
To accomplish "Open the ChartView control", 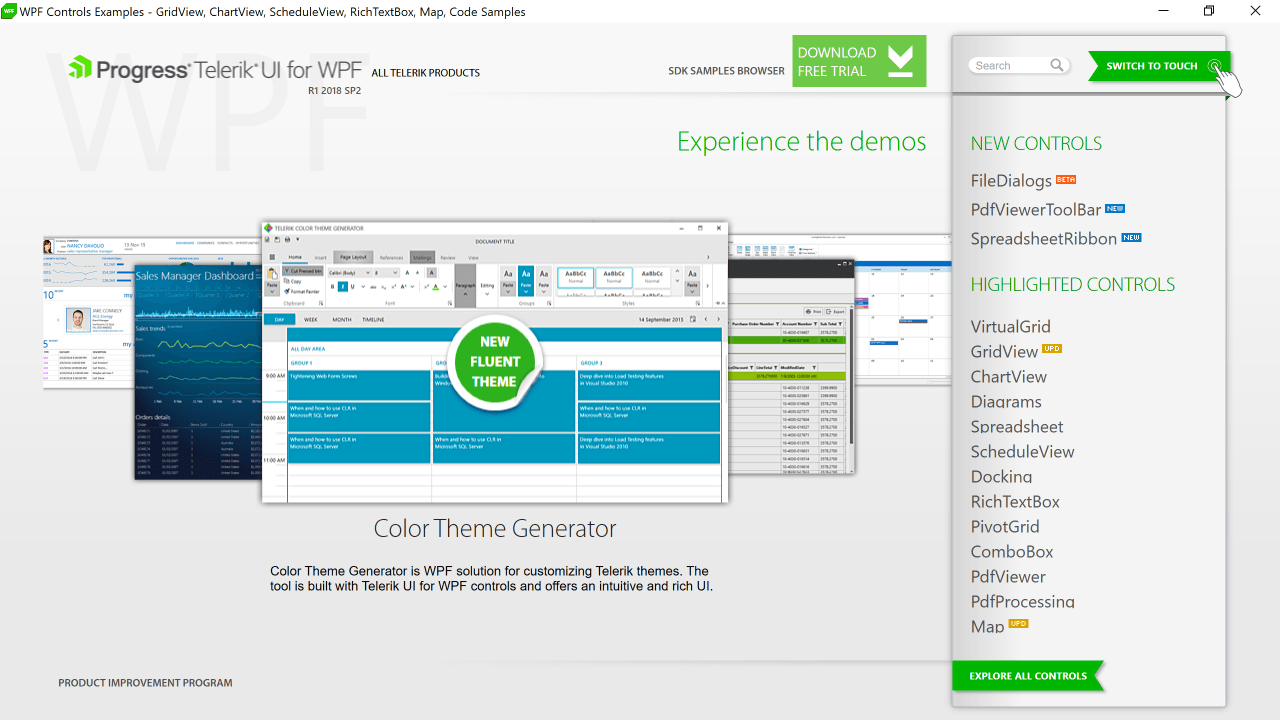I will point(1009,376).
